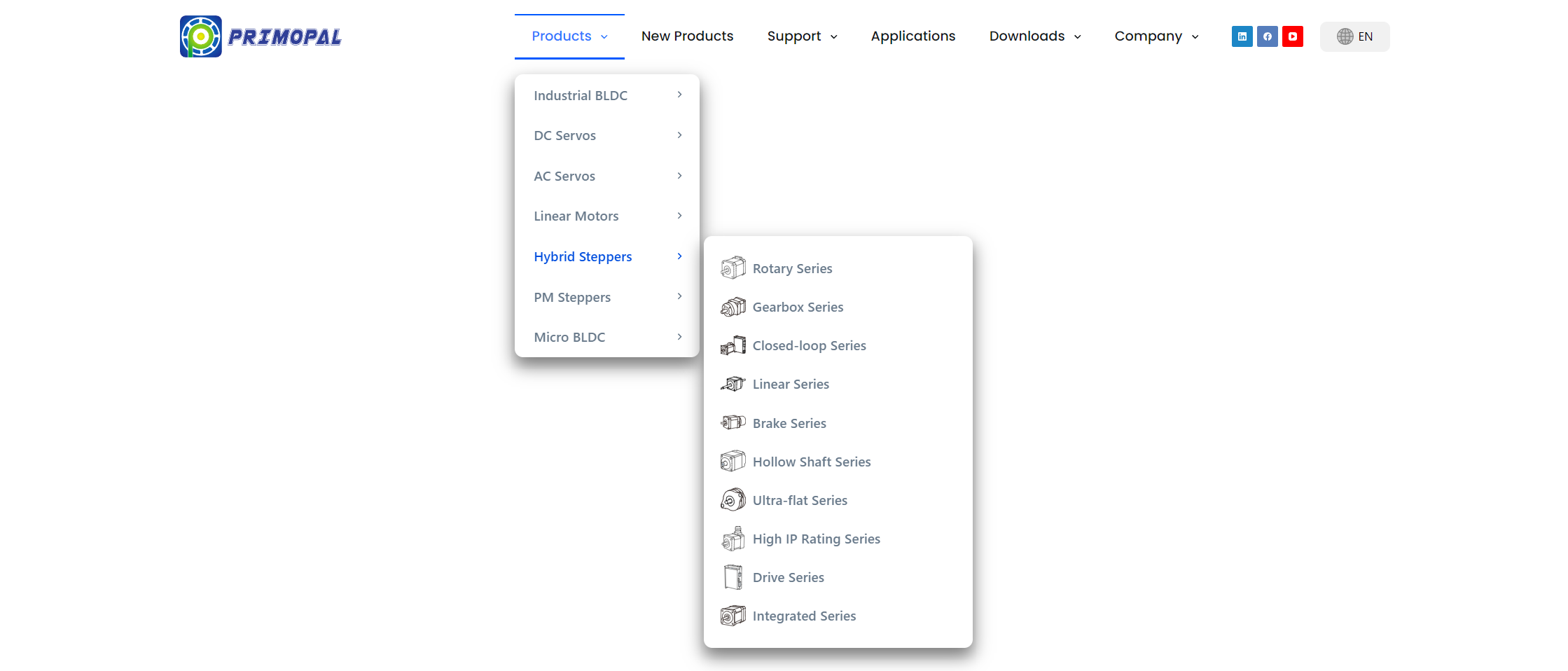The image size is (1568, 671).
Task: Go to the New Products page
Action: point(687,36)
